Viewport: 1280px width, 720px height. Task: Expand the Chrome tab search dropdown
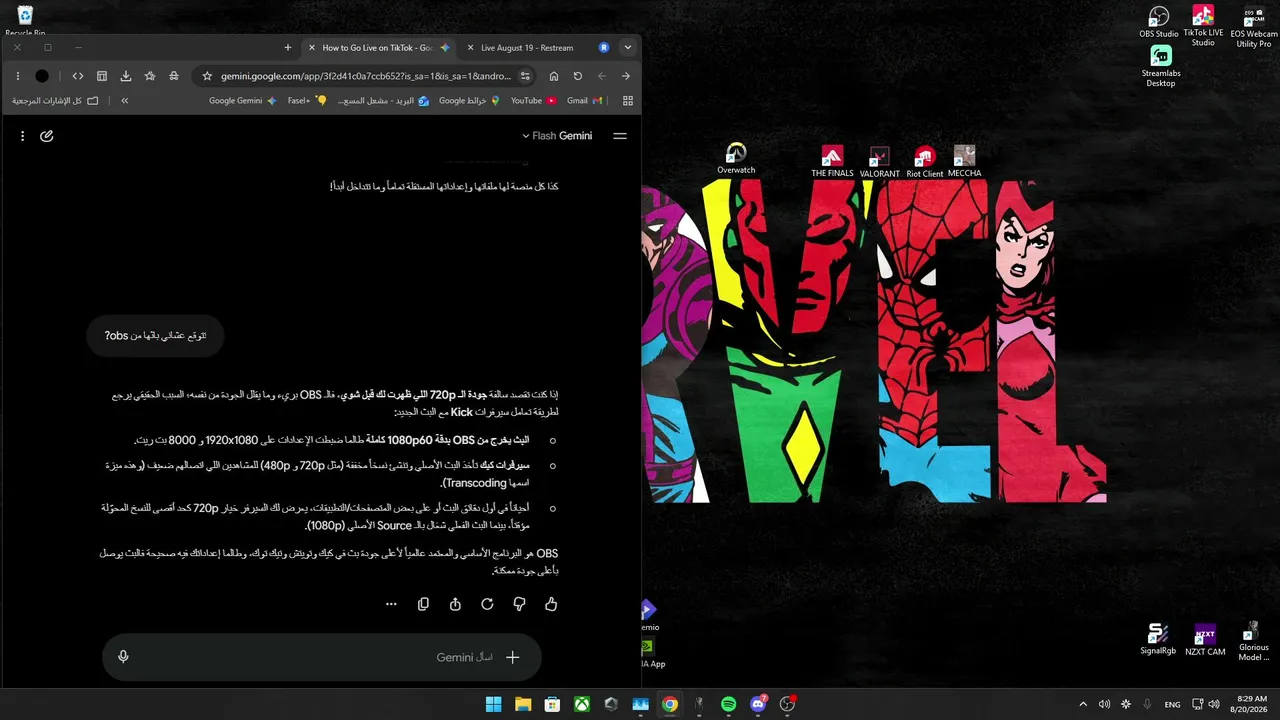click(x=628, y=47)
